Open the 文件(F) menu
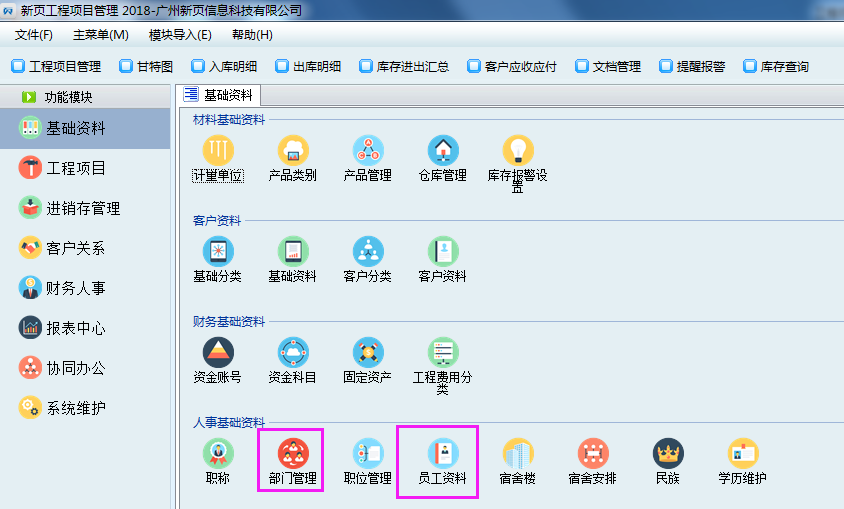This screenshot has height=509, width=844. click(x=33, y=35)
